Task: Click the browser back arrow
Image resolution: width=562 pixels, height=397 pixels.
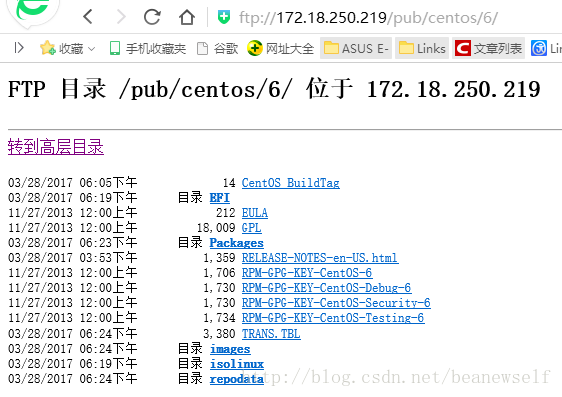Action: coord(88,17)
